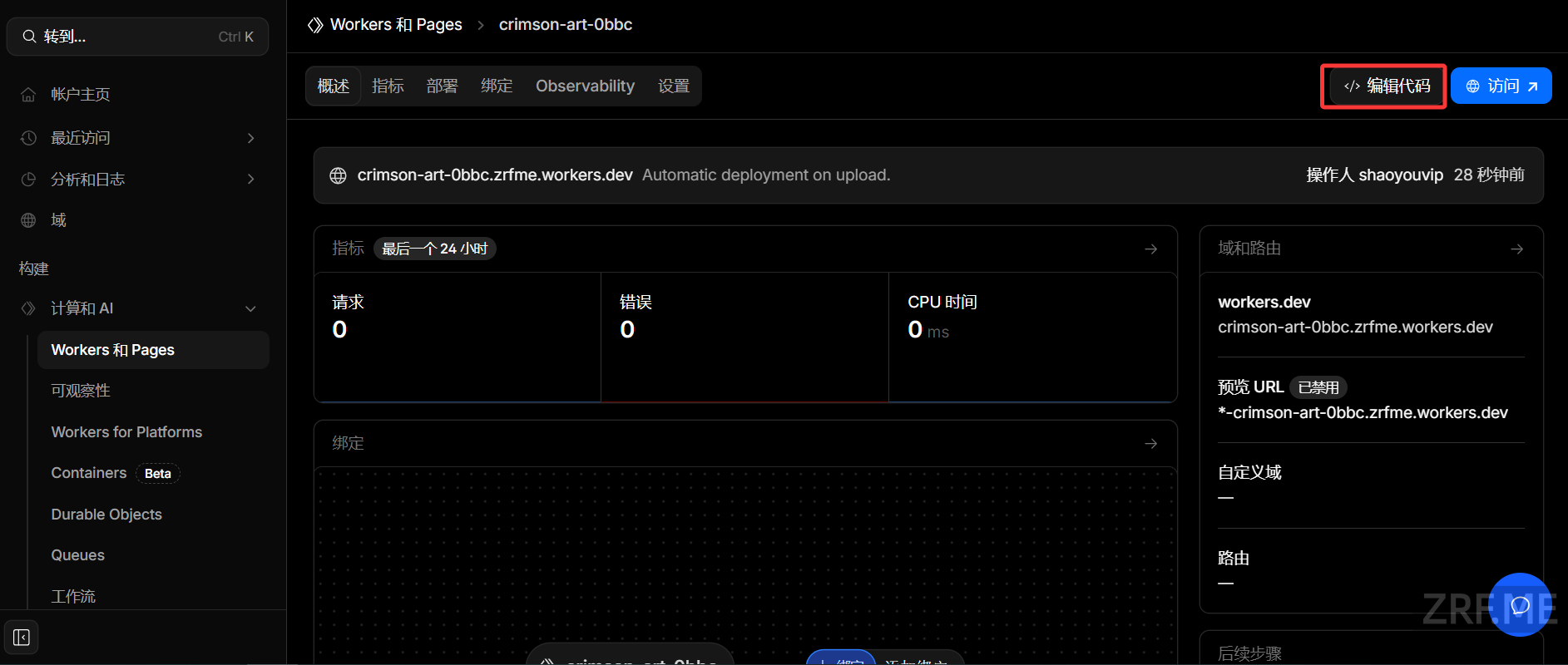
Task: Click the crimson-art-0bbc breadcrumb text
Action: pos(566,25)
